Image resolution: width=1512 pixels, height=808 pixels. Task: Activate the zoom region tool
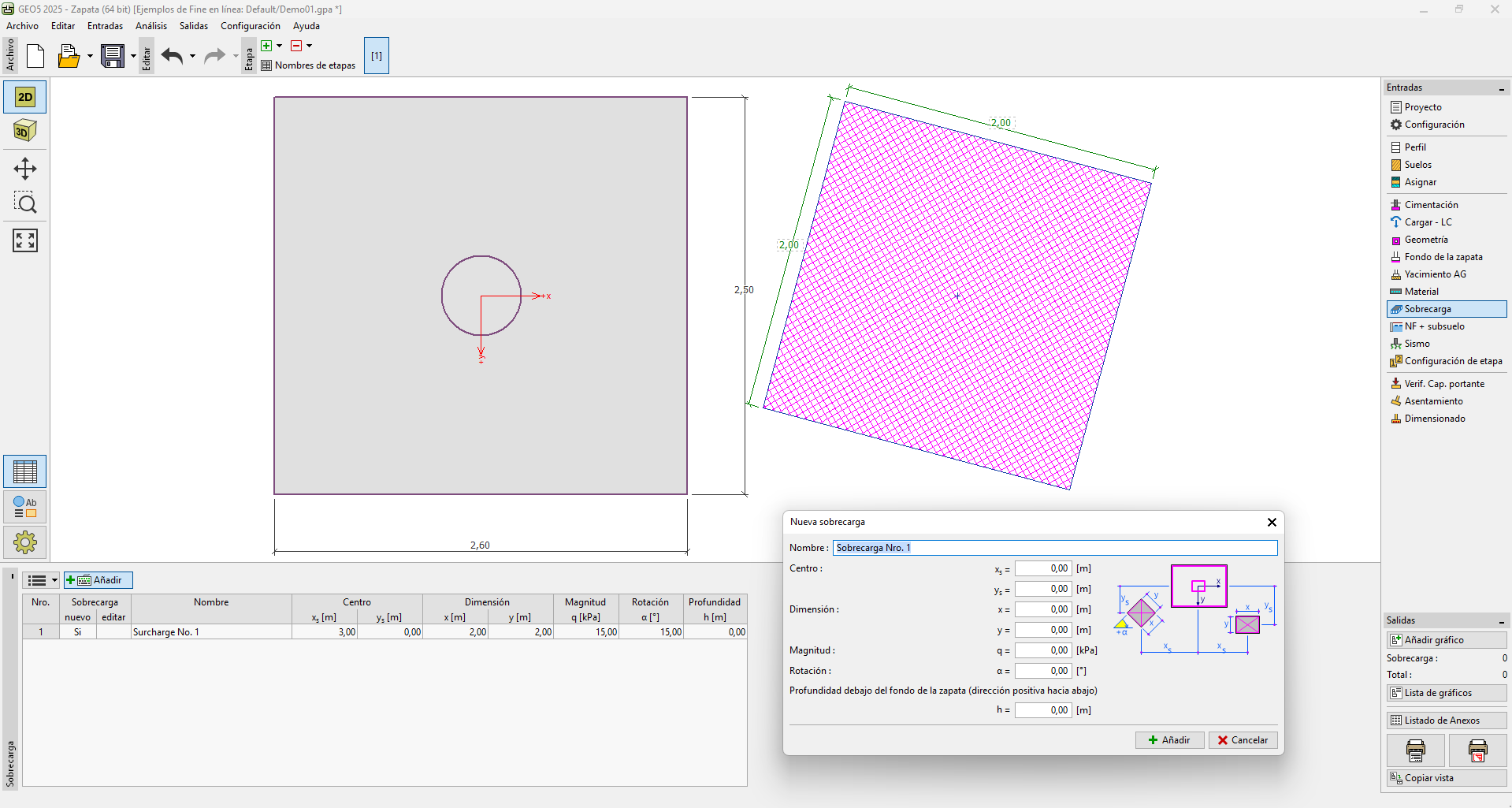25,203
